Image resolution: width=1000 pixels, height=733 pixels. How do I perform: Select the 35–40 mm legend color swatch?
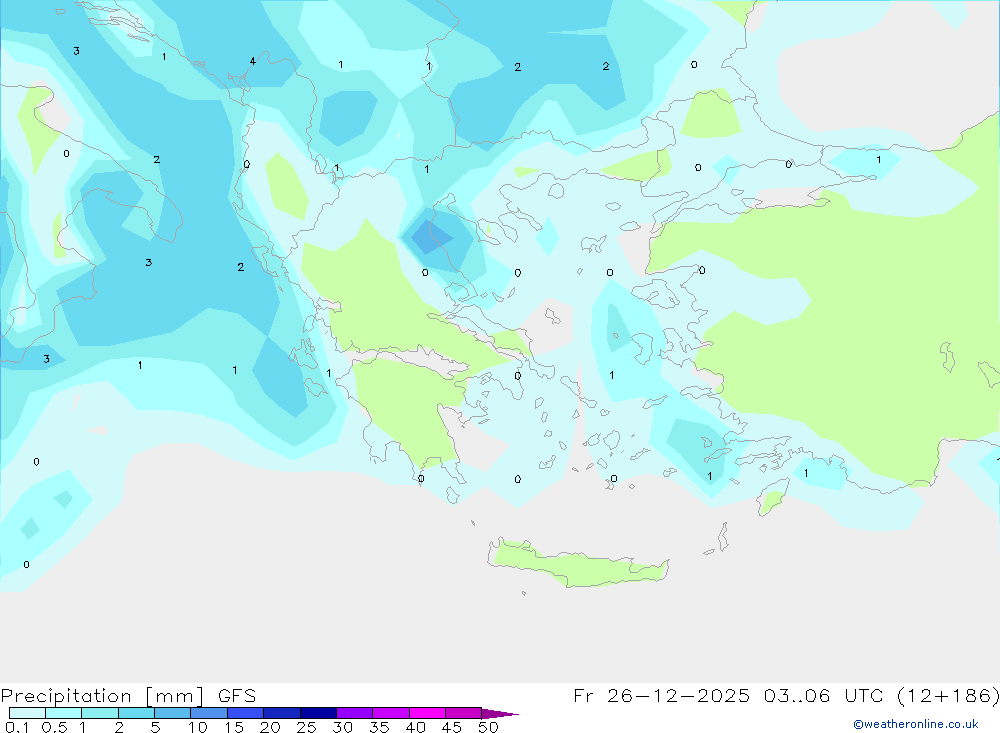[x=391, y=713]
